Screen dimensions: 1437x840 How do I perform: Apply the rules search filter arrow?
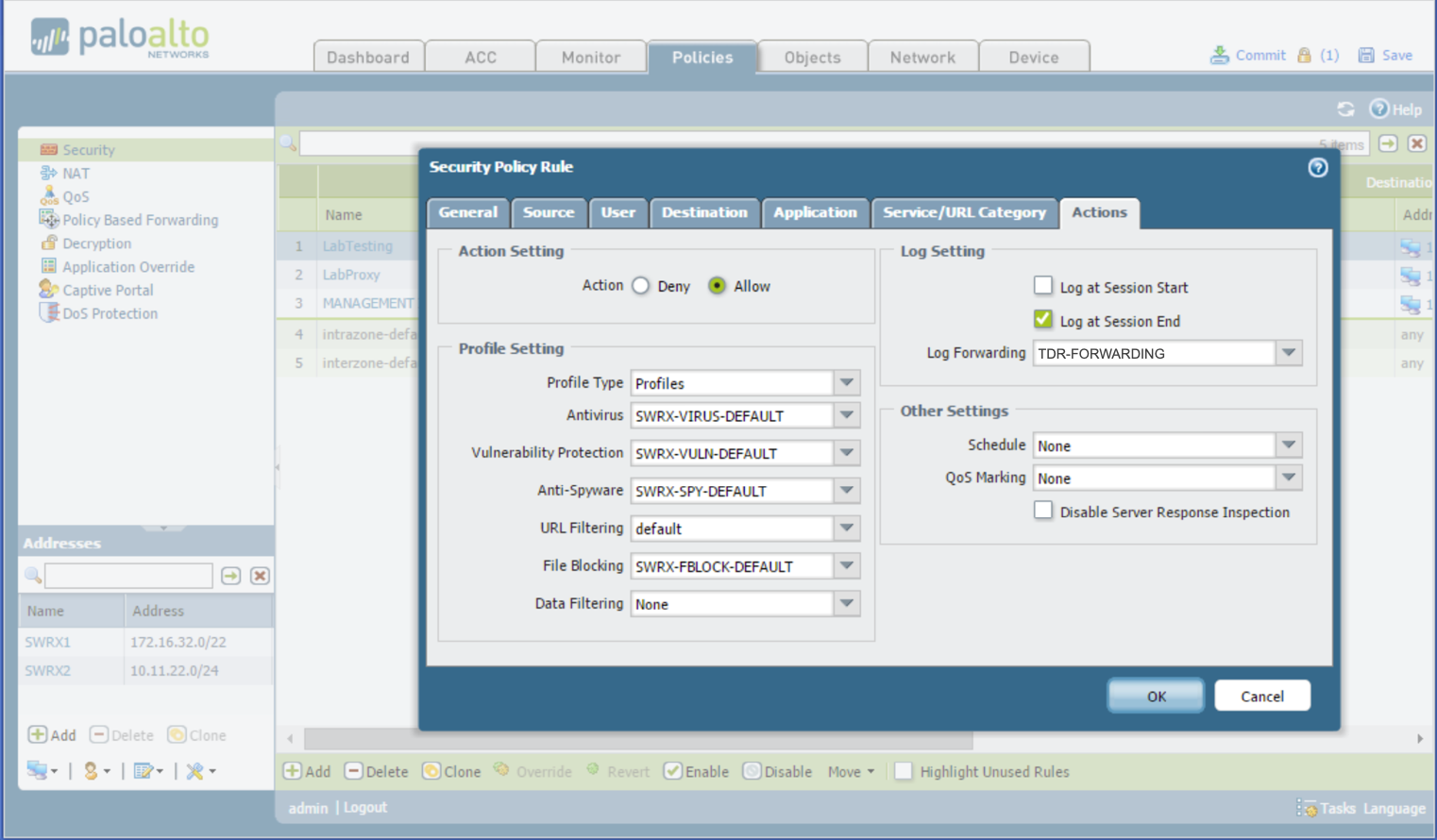click(x=1388, y=143)
